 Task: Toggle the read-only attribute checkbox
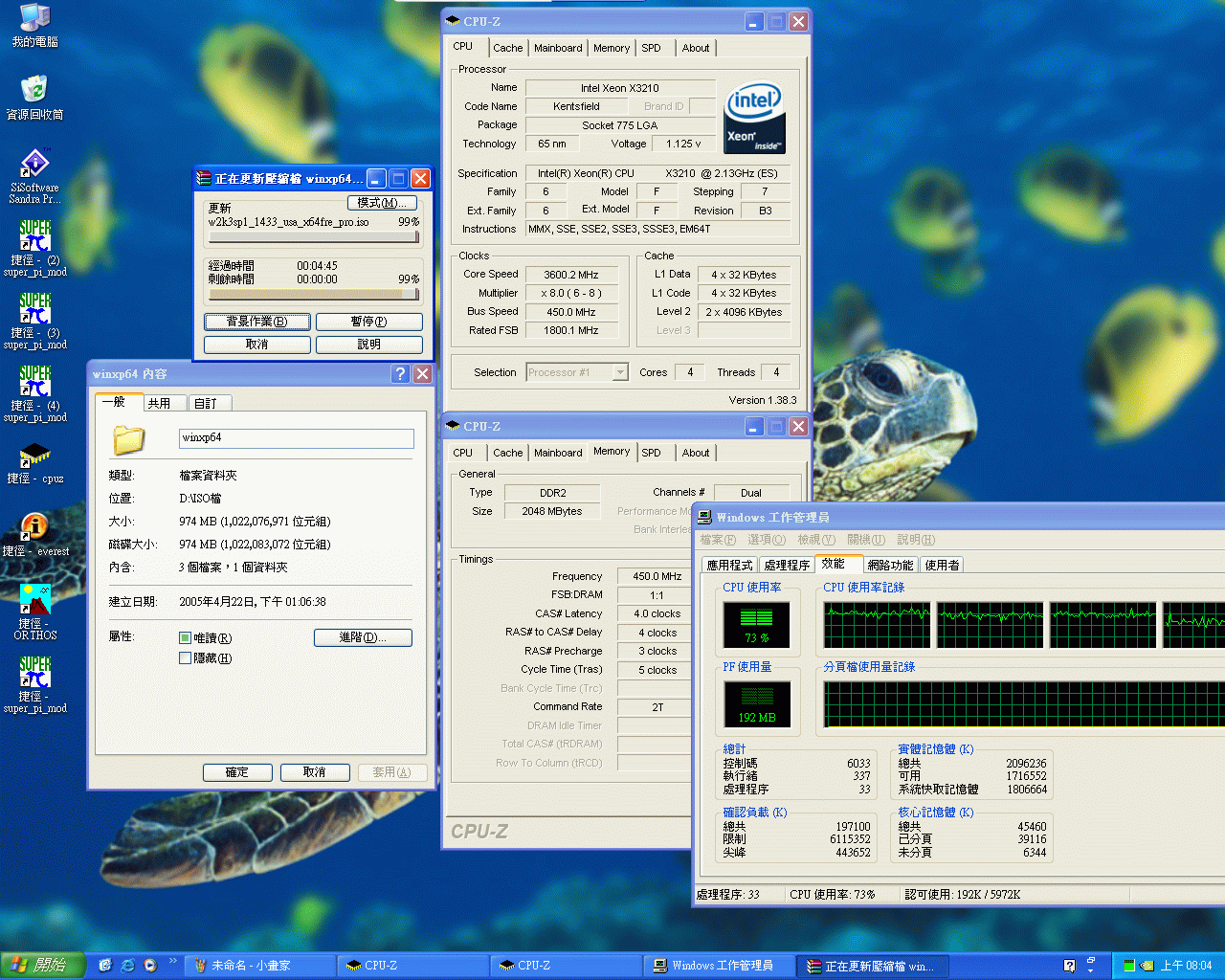tap(186, 638)
